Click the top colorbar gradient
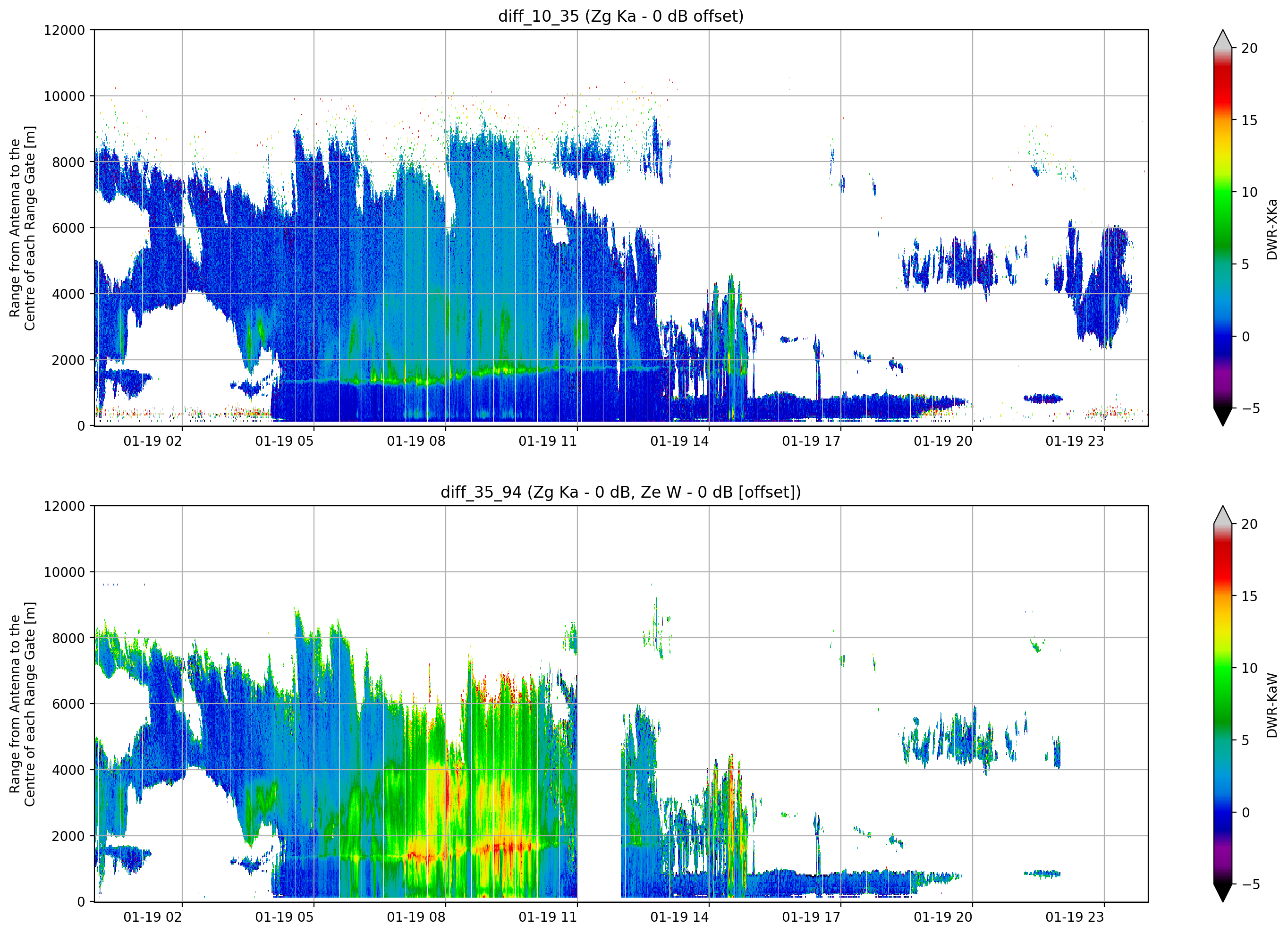The height and width of the screenshot is (934, 1288). 1223,228
